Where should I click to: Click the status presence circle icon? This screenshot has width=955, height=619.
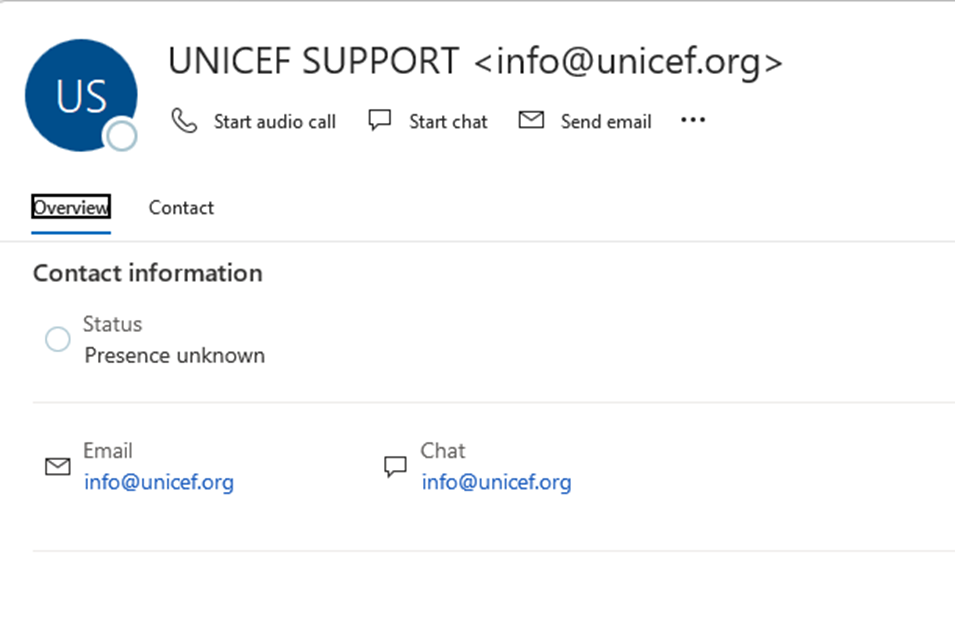(58, 339)
